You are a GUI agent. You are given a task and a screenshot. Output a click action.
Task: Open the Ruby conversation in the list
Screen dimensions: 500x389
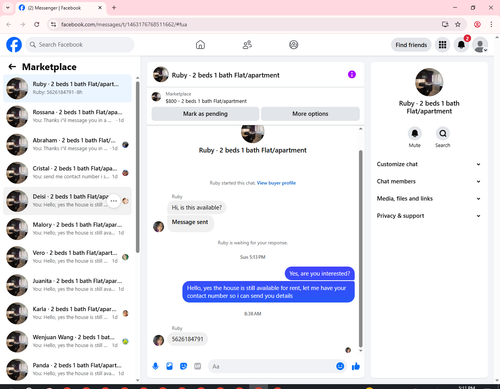point(67,88)
